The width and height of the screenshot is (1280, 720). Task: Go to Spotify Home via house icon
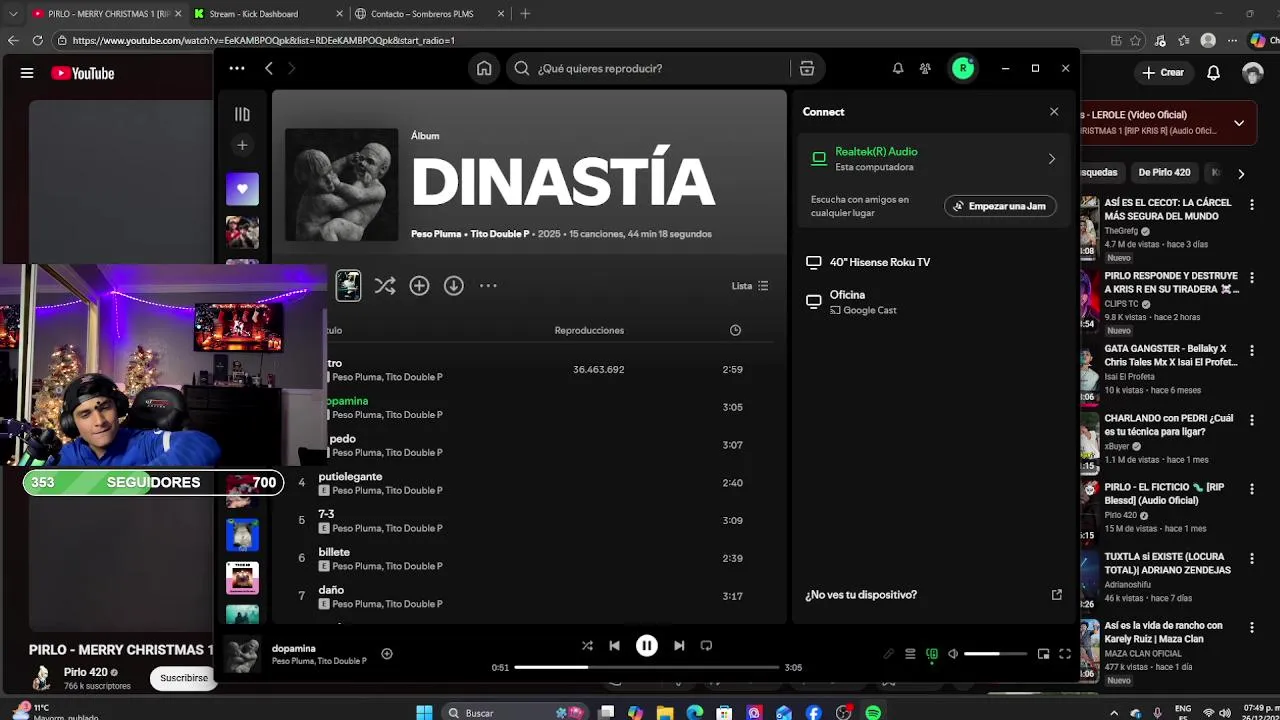(484, 68)
